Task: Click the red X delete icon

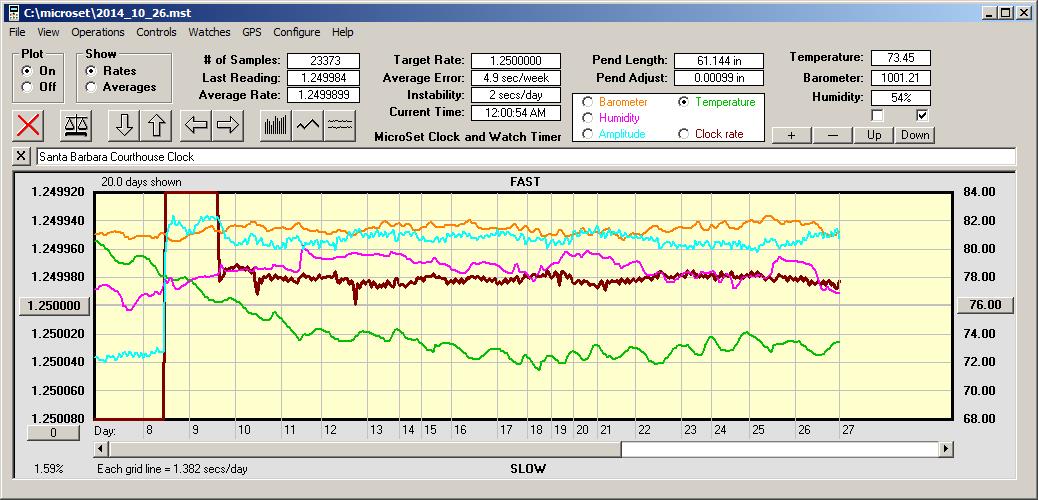Action: (x=28, y=126)
